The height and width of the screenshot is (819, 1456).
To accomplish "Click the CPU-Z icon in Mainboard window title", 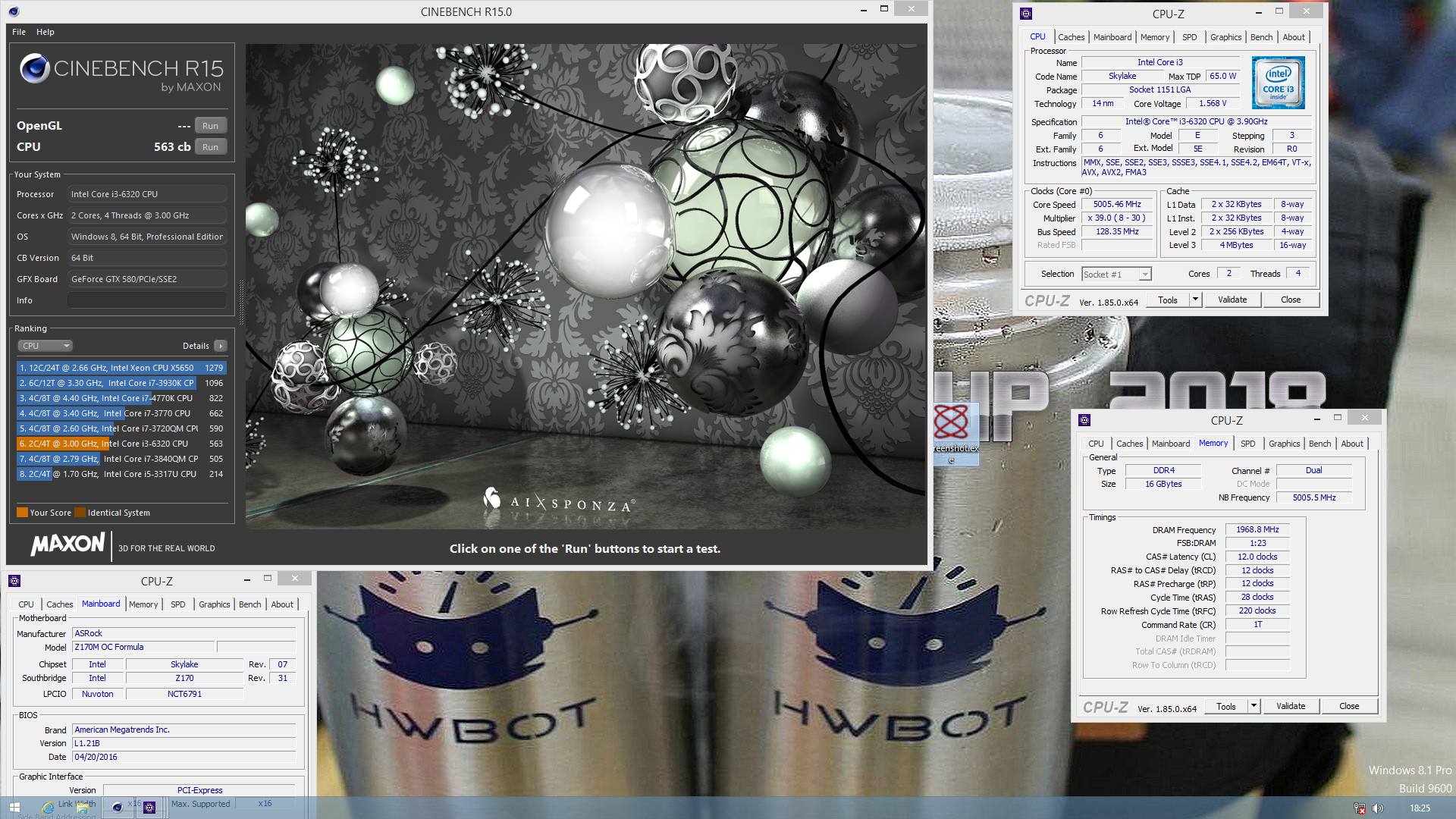I will click(14, 581).
